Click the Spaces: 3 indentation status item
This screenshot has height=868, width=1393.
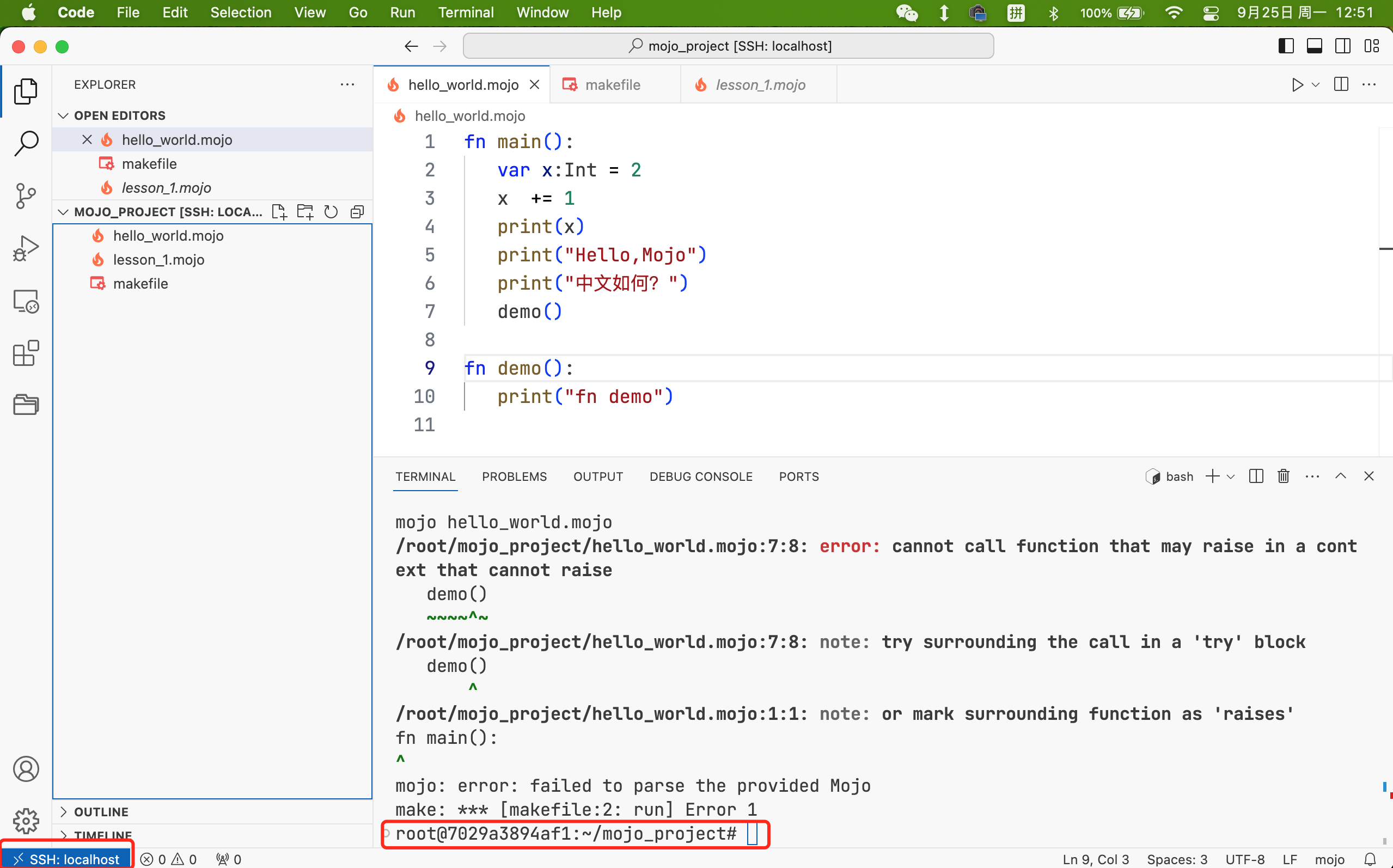1177,859
